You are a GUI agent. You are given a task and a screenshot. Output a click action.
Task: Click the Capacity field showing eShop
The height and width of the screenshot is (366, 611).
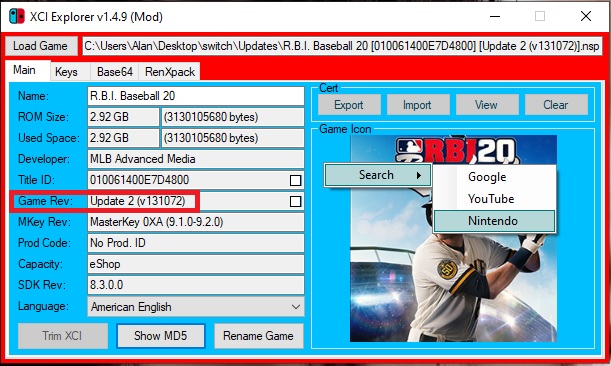pyautogui.click(x=196, y=264)
